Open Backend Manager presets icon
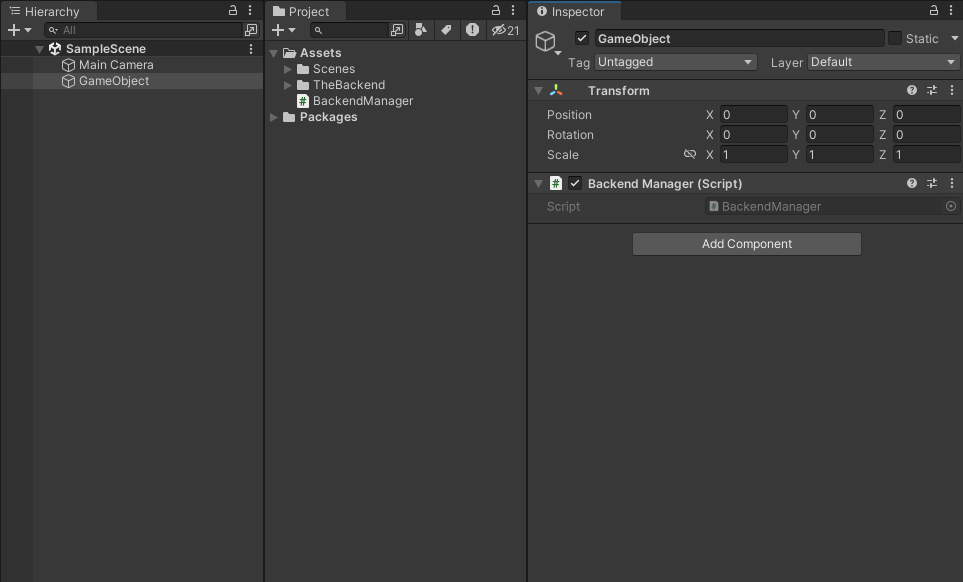Image resolution: width=963 pixels, height=582 pixels. coord(932,183)
